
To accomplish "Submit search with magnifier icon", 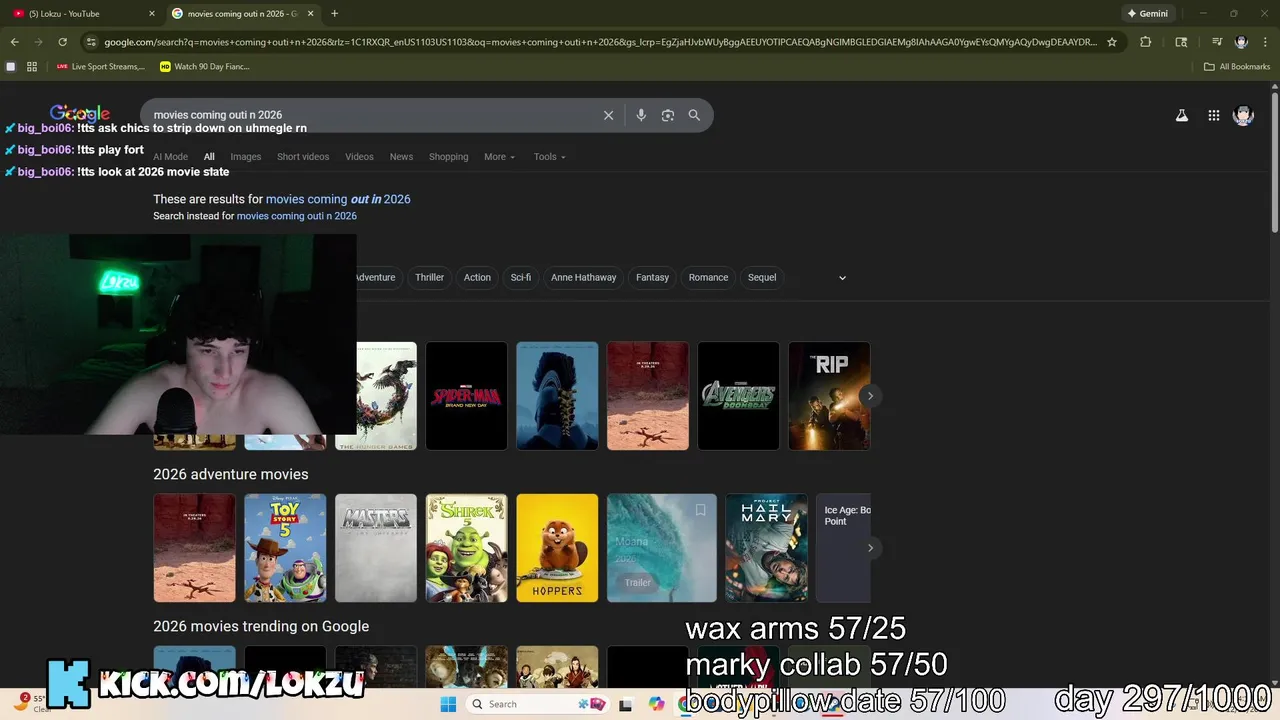I will click(694, 115).
